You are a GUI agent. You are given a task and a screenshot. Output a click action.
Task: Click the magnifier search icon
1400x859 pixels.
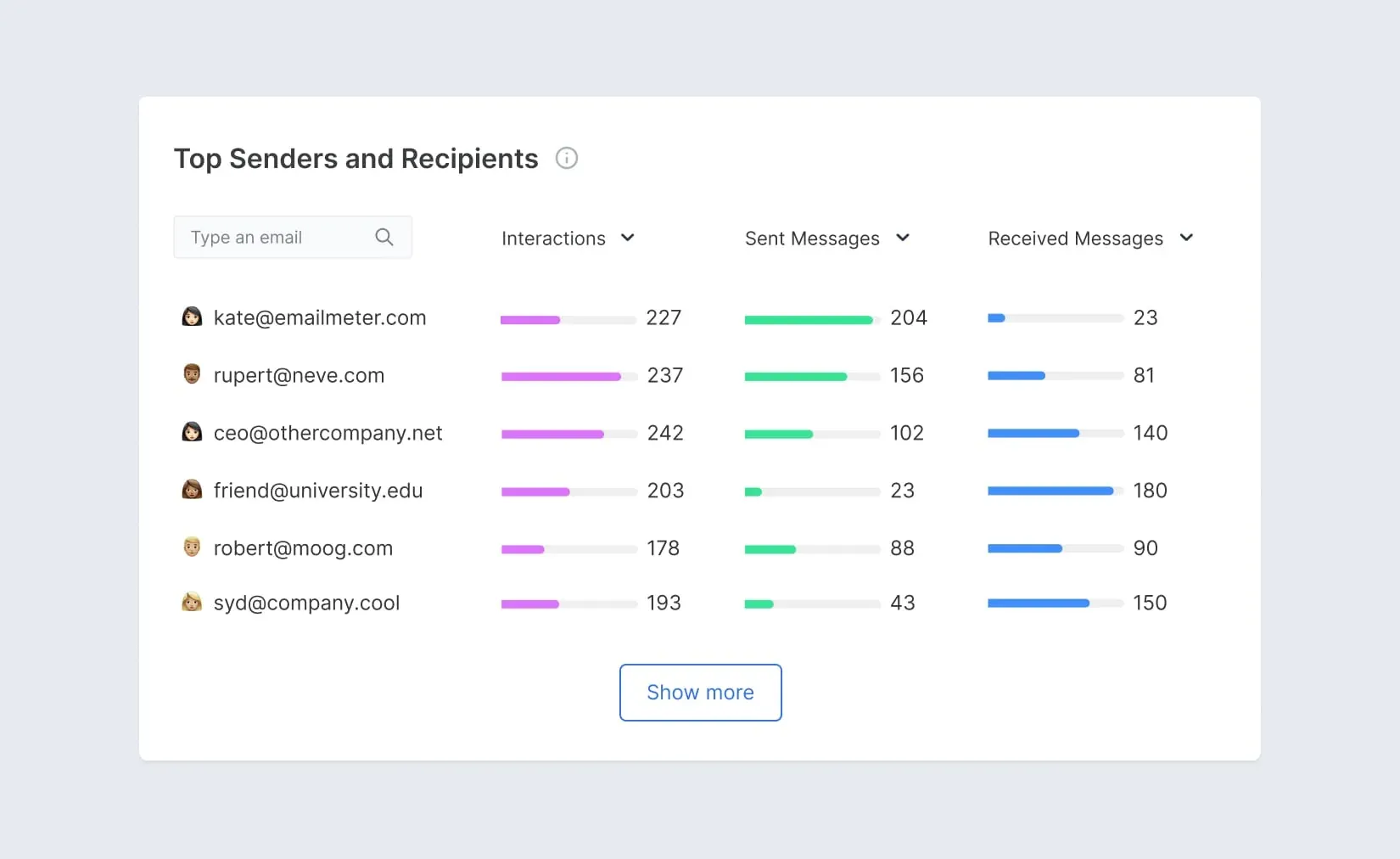384,237
